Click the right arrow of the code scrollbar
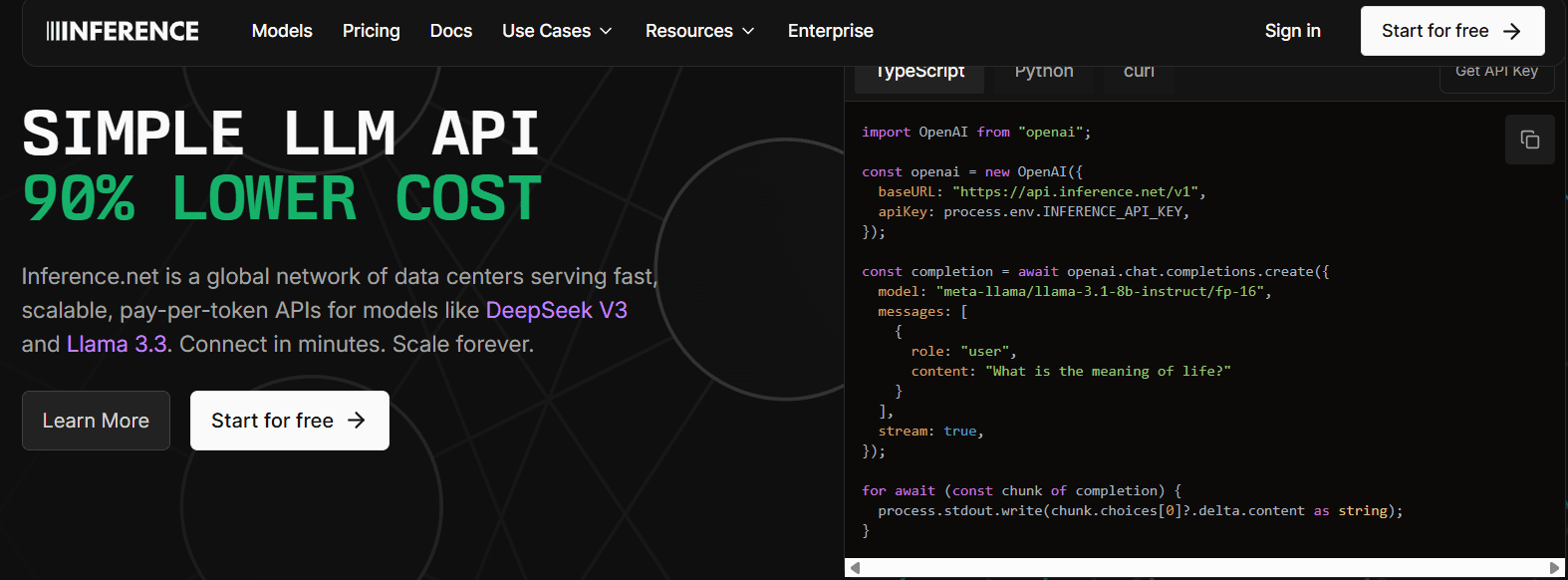The width and height of the screenshot is (1568, 580). (1555, 568)
